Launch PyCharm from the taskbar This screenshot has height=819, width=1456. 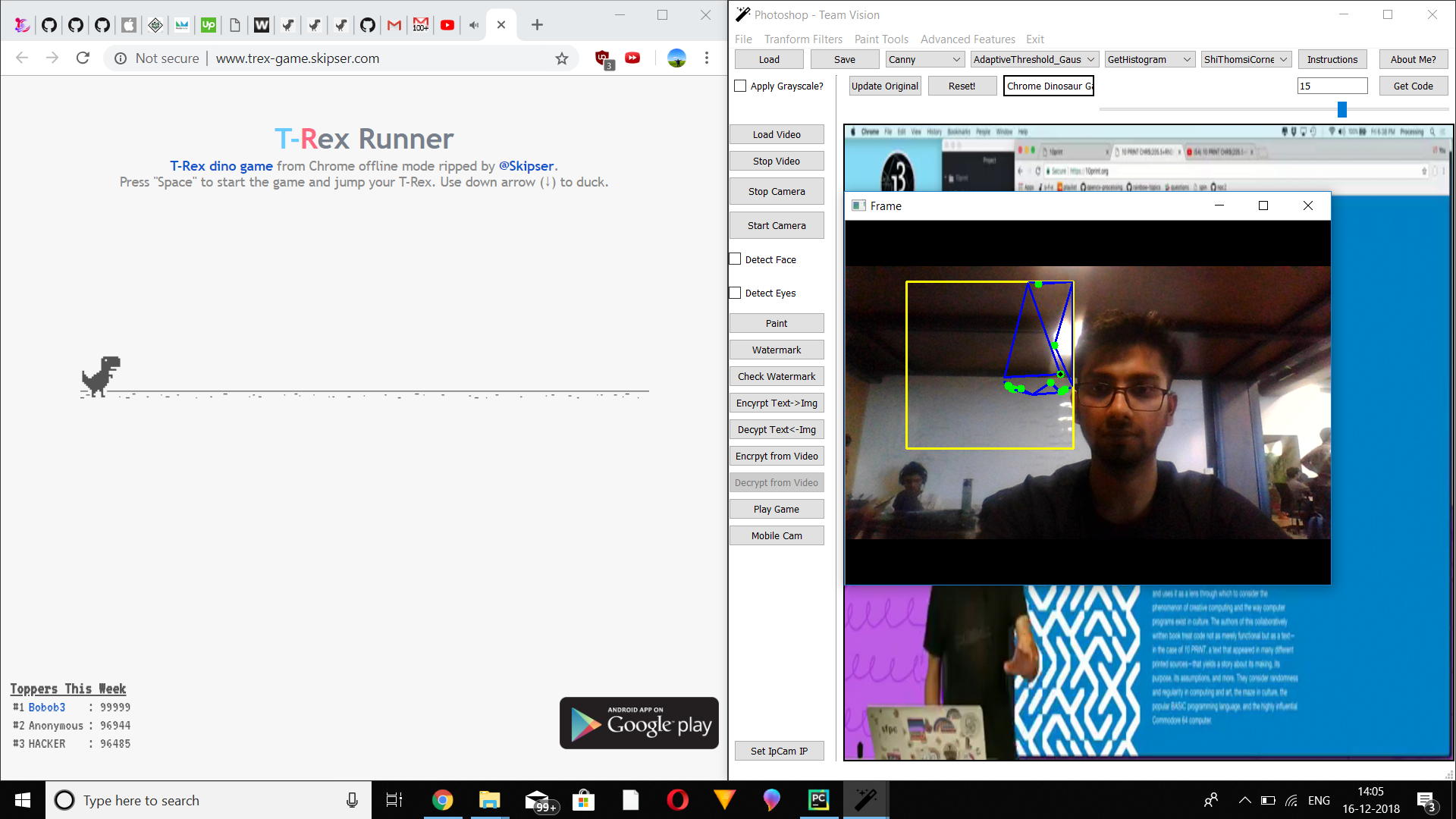pos(819,800)
